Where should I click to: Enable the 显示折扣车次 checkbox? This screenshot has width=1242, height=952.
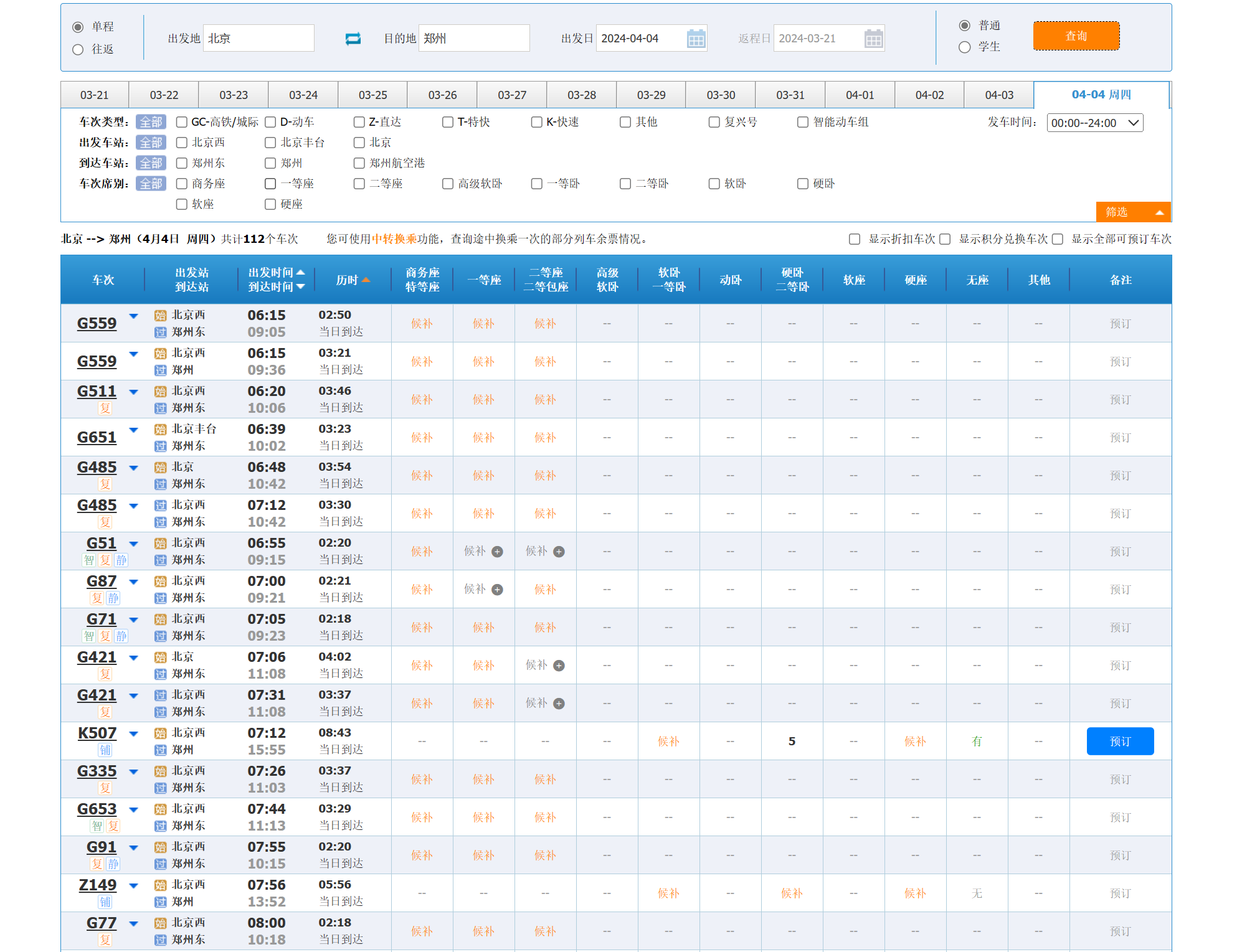[855, 239]
